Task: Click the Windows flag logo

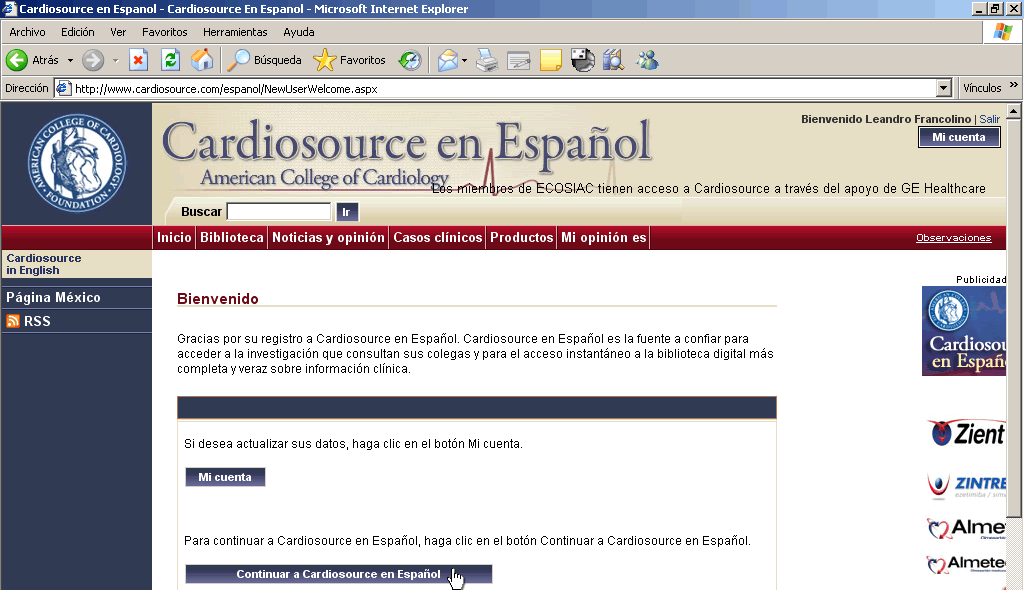Action: [x=1002, y=31]
